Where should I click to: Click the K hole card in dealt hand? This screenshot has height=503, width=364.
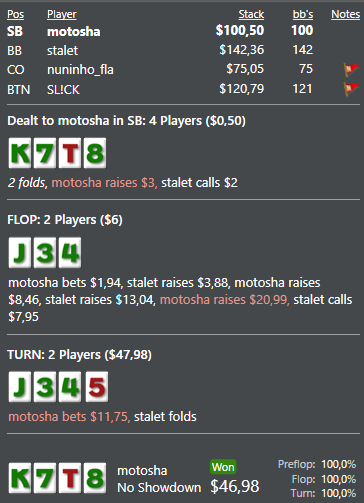[20, 153]
